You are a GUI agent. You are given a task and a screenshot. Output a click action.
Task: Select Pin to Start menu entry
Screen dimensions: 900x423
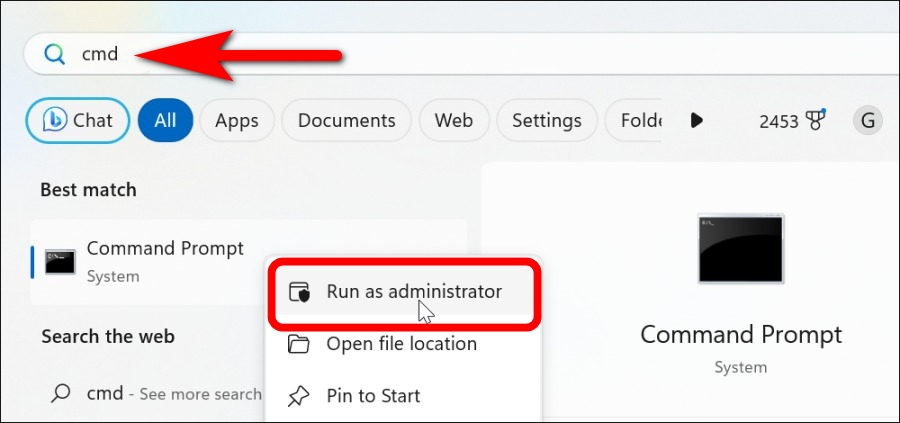pyautogui.click(x=402, y=395)
